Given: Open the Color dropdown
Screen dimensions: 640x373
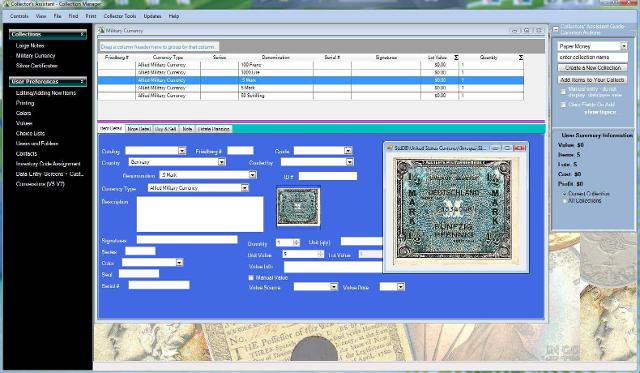Looking at the screenshot, I should click(179, 263).
